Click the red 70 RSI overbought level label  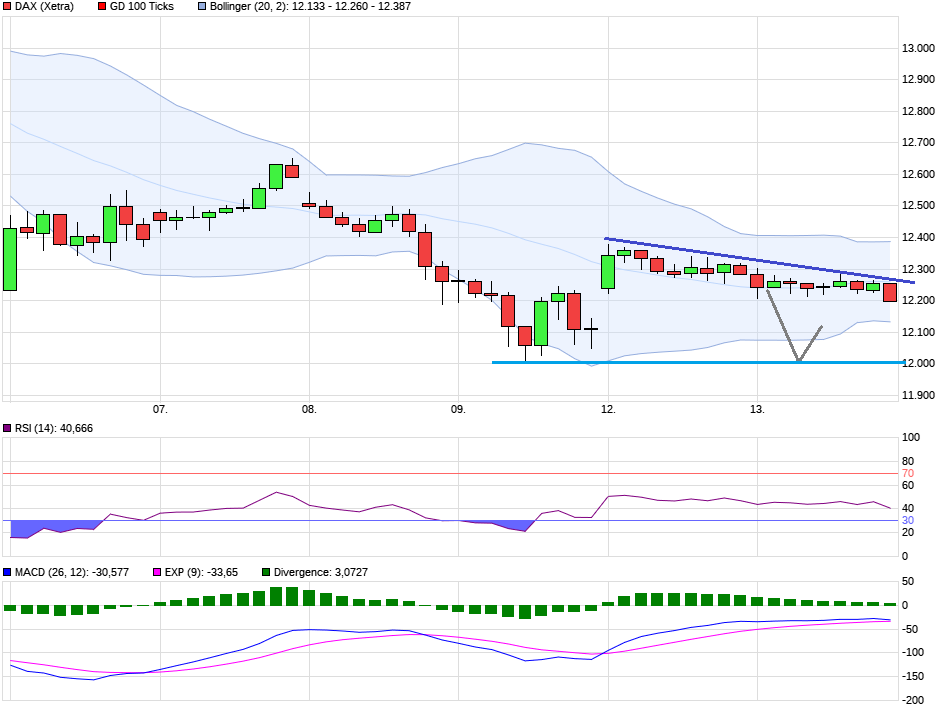pyautogui.click(x=907, y=473)
